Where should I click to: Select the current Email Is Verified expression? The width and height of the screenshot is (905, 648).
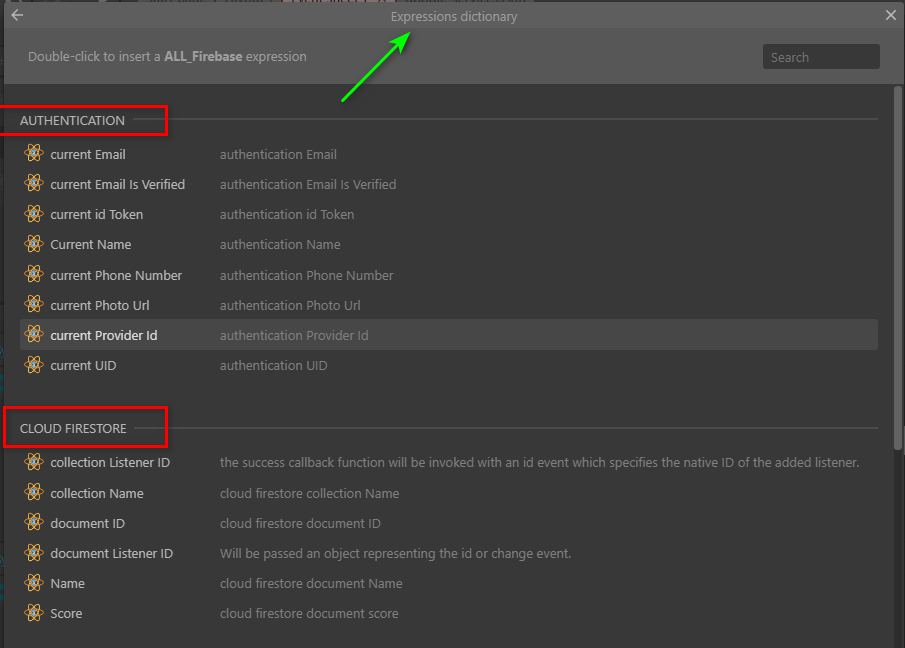point(117,184)
